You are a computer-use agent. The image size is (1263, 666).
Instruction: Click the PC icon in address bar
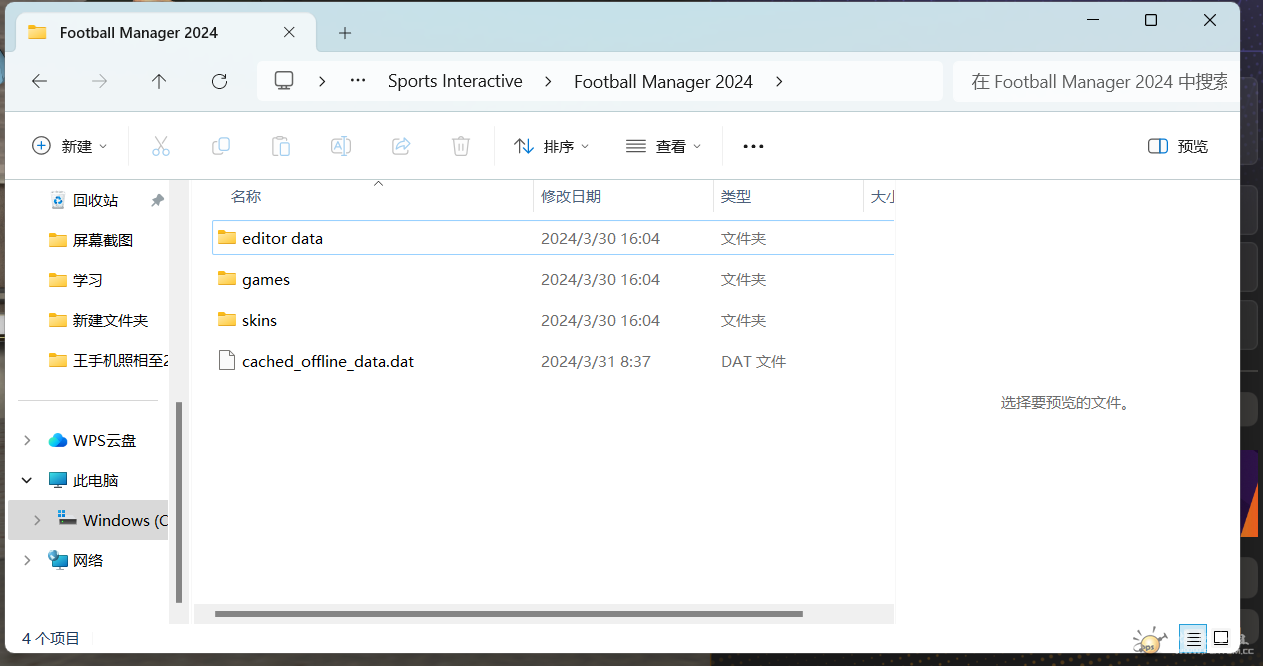(x=284, y=81)
